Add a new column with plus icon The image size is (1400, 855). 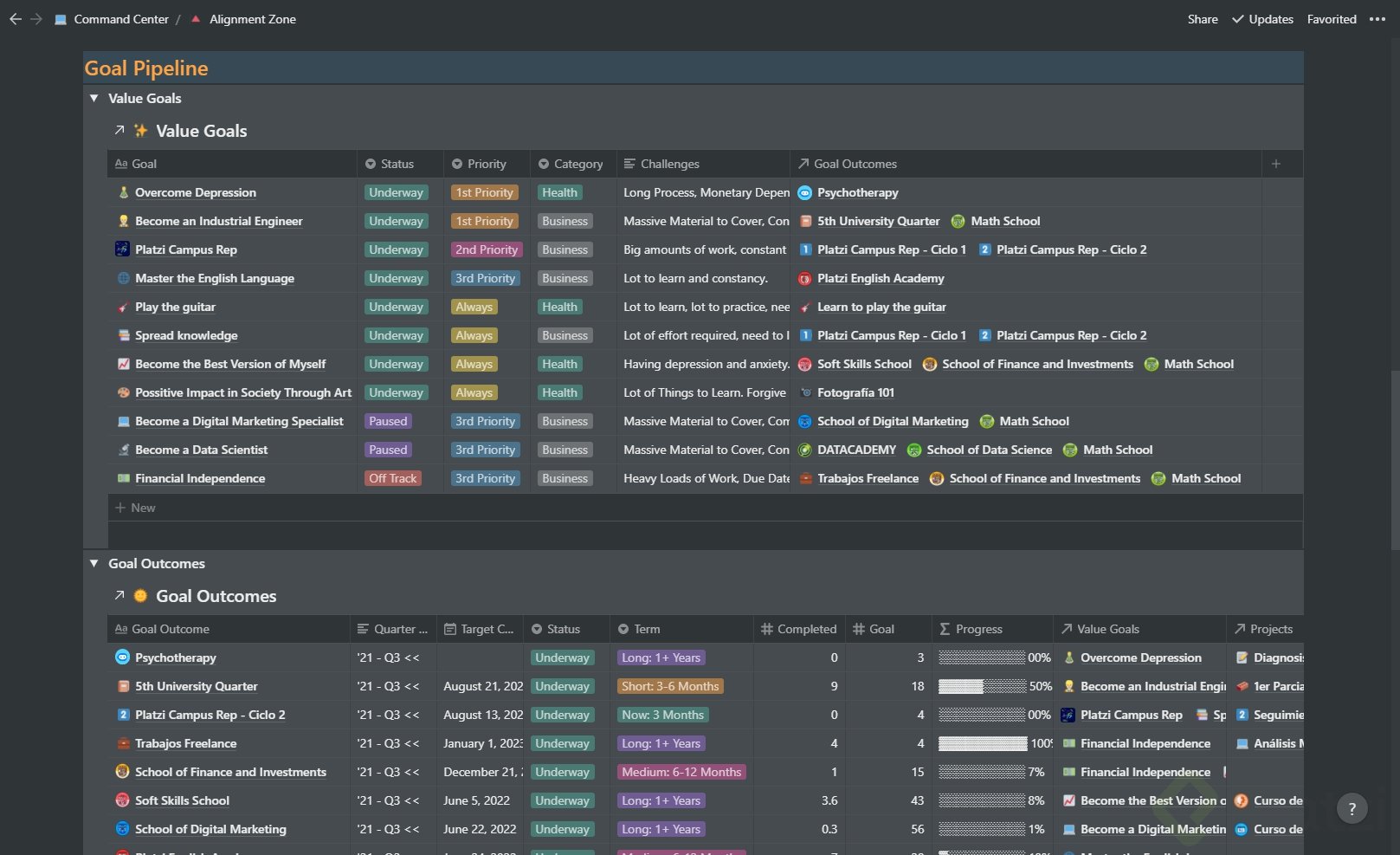coord(1275,164)
